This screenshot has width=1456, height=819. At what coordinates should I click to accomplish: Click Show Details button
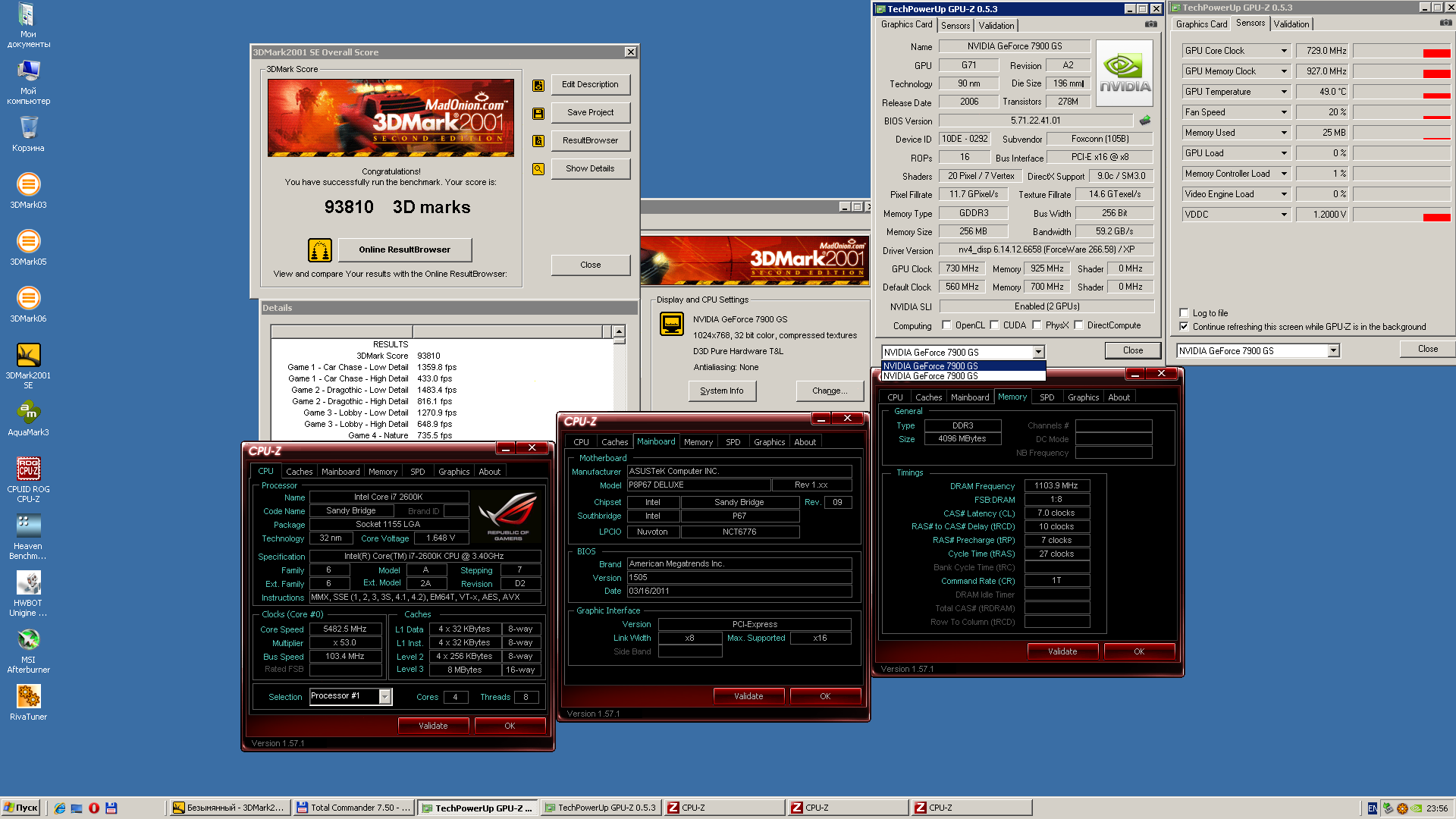[x=590, y=169]
